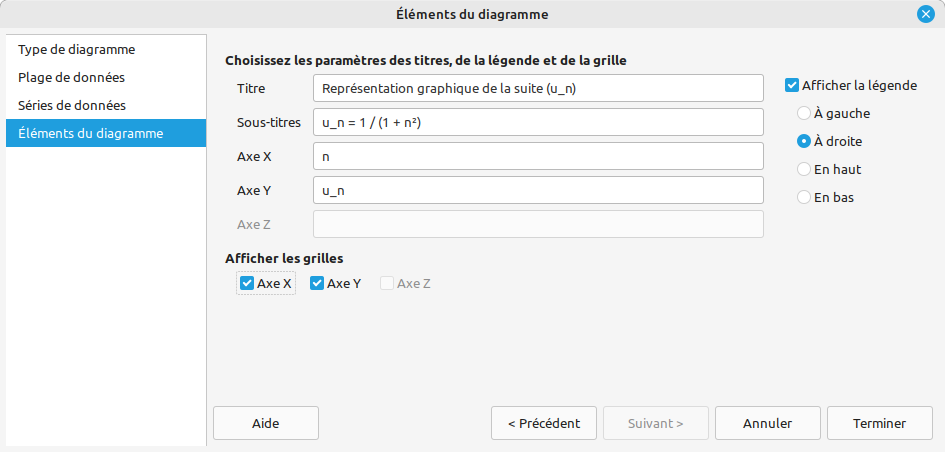Focus the Axe X title field
This screenshot has height=452, width=945.
pyautogui.click(x=538, y=156)
